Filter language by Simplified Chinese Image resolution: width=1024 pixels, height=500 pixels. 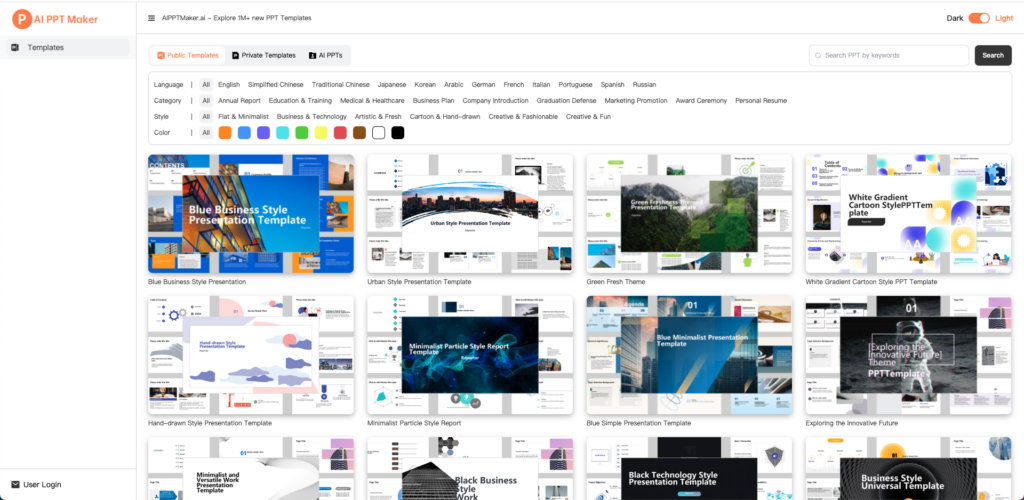coord(275,84)
